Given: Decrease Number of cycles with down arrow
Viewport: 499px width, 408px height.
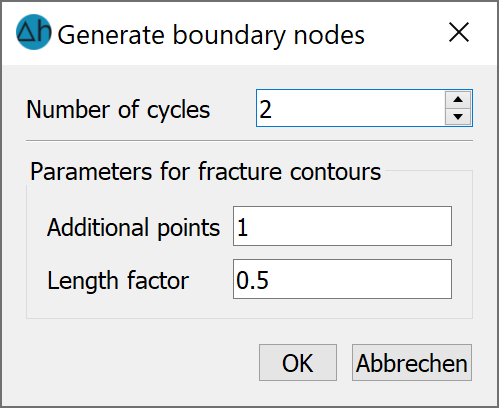Looking at the screenshot, I should (458, 116).
